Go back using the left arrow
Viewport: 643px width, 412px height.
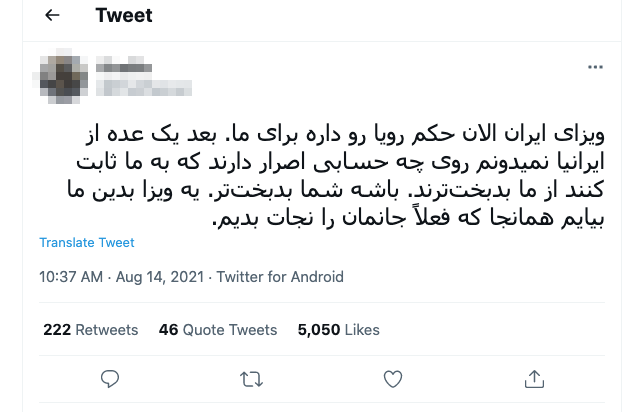[53, 15]
